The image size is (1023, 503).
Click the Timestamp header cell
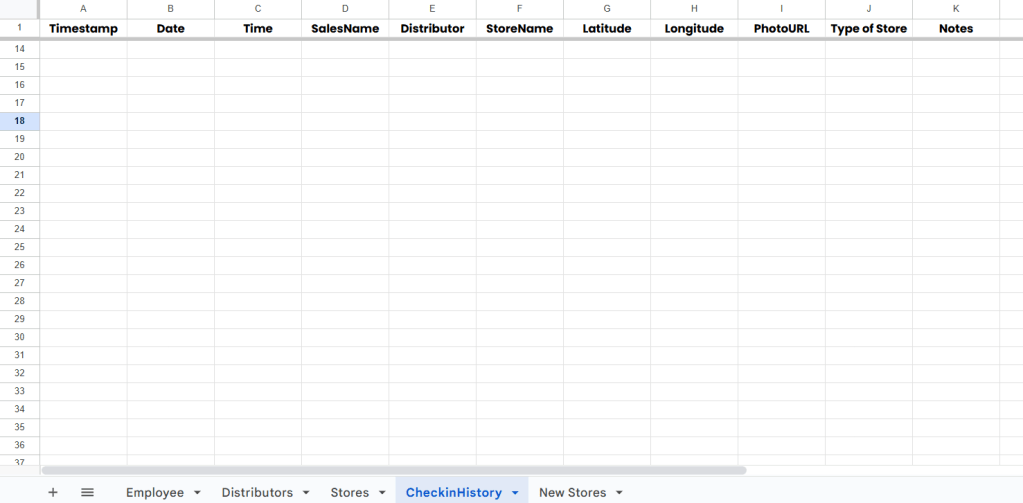83,28
